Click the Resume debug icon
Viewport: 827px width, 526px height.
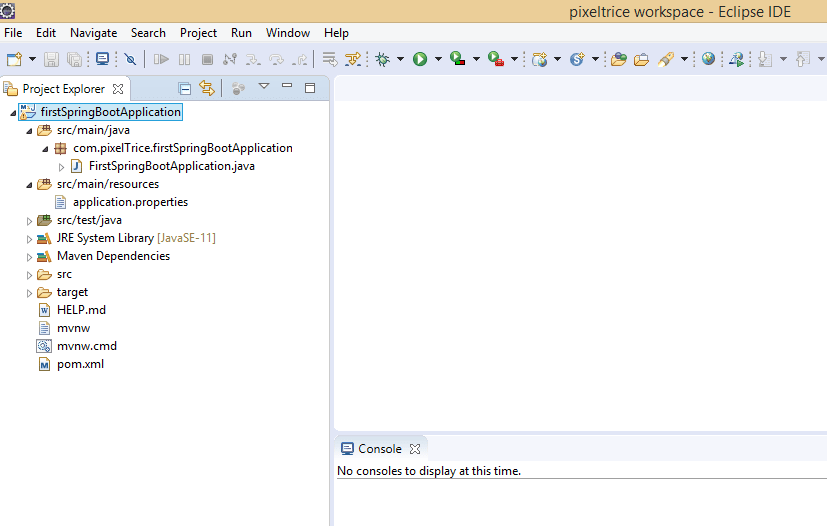(161, 59)
